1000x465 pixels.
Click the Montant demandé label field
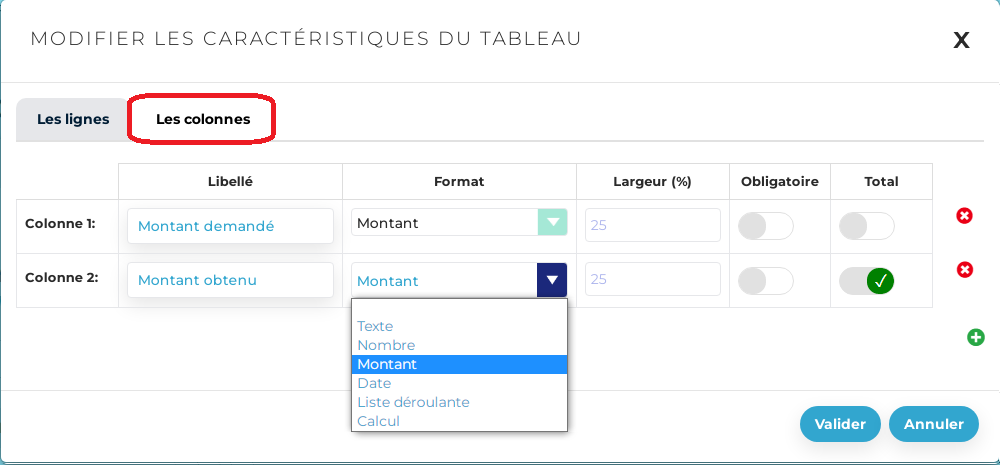coord(230,226)
